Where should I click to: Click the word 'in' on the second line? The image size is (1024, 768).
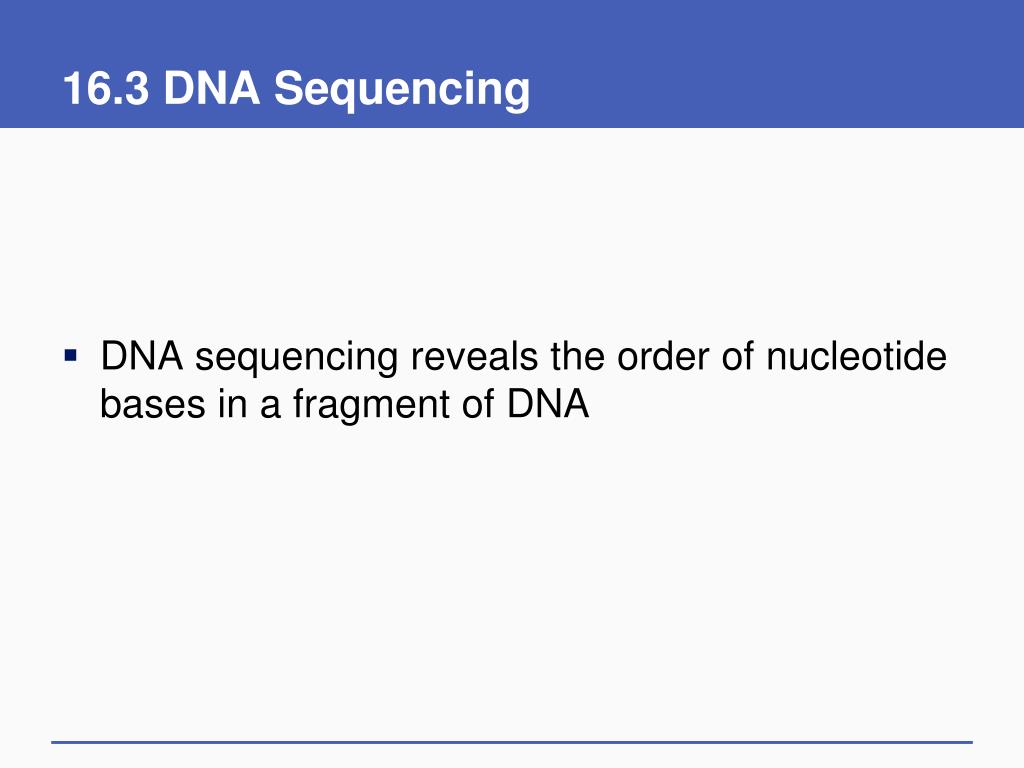coord(232,404)
